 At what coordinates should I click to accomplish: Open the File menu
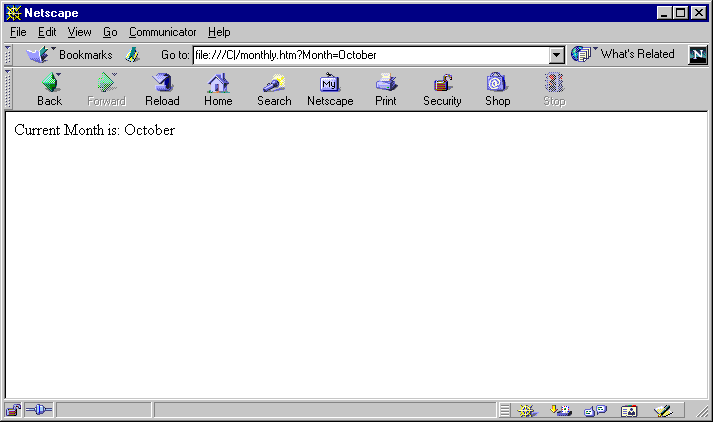pos(18,32)
